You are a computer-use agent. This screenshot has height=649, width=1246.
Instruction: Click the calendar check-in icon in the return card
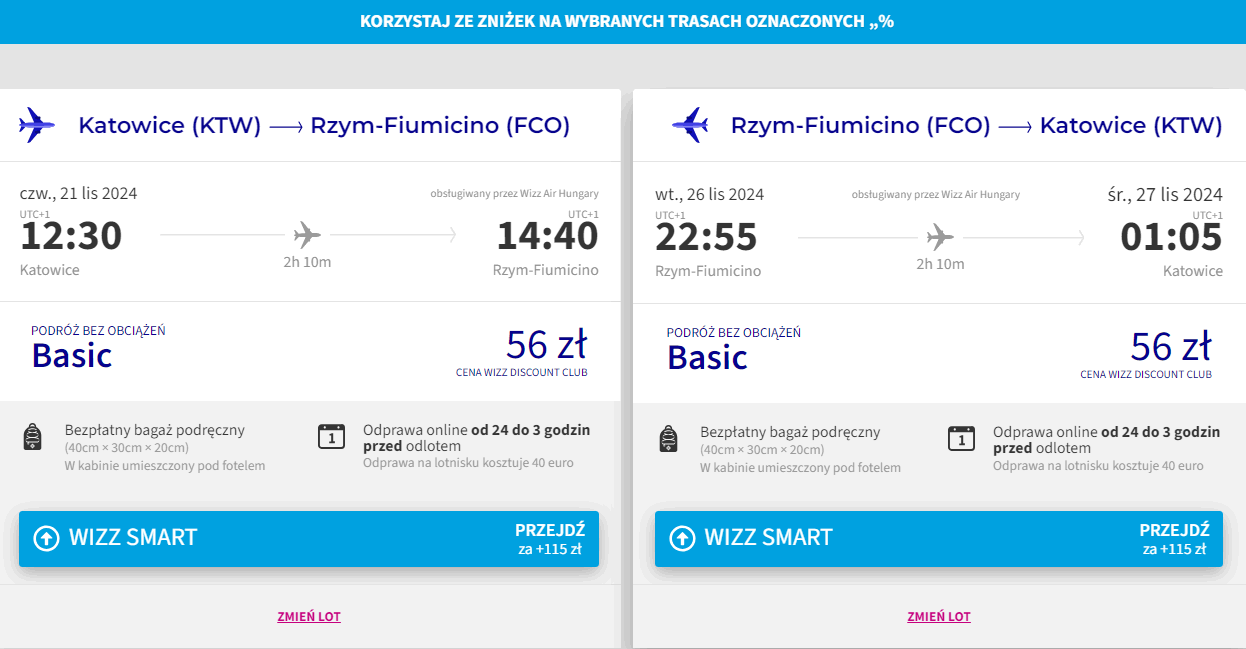(961, 439)
